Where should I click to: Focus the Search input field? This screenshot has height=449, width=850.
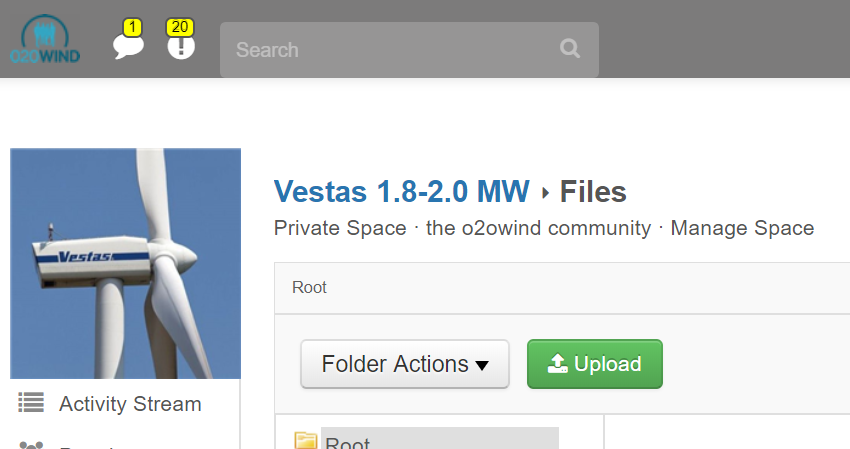(x=409, y=49)
